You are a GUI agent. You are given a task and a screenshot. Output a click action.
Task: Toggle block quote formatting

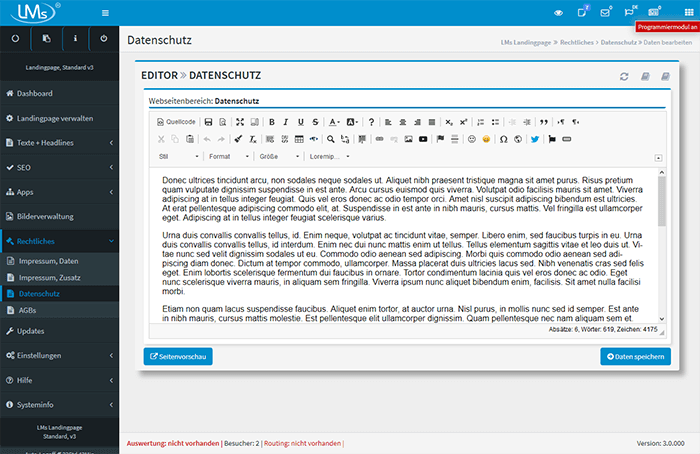pyautogui.click(x=544, y=122)
